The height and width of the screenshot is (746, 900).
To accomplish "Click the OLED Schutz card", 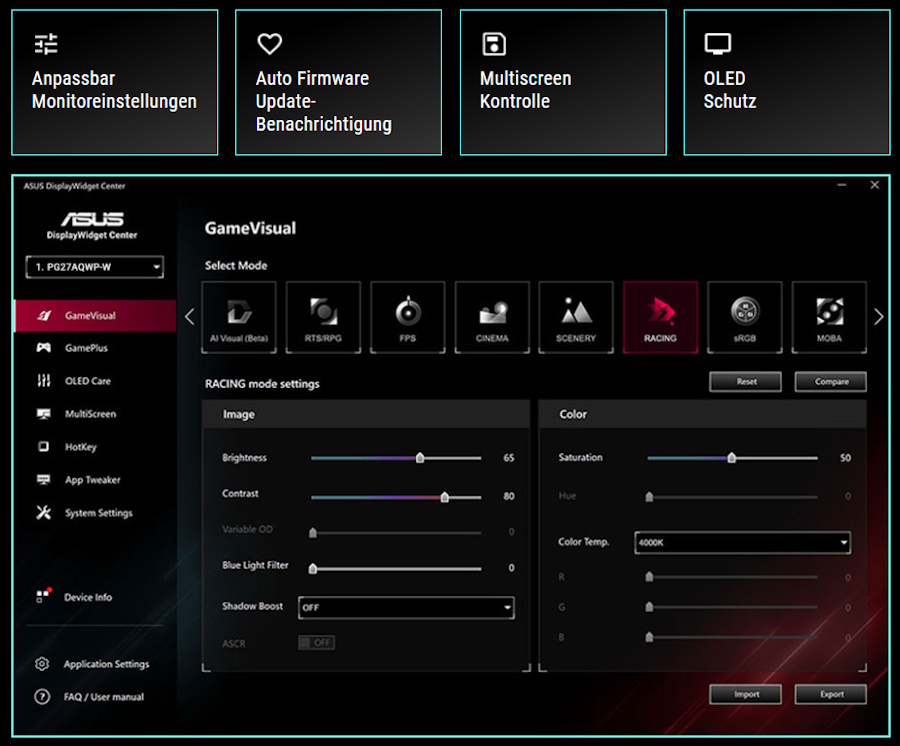I will (787, 82).
